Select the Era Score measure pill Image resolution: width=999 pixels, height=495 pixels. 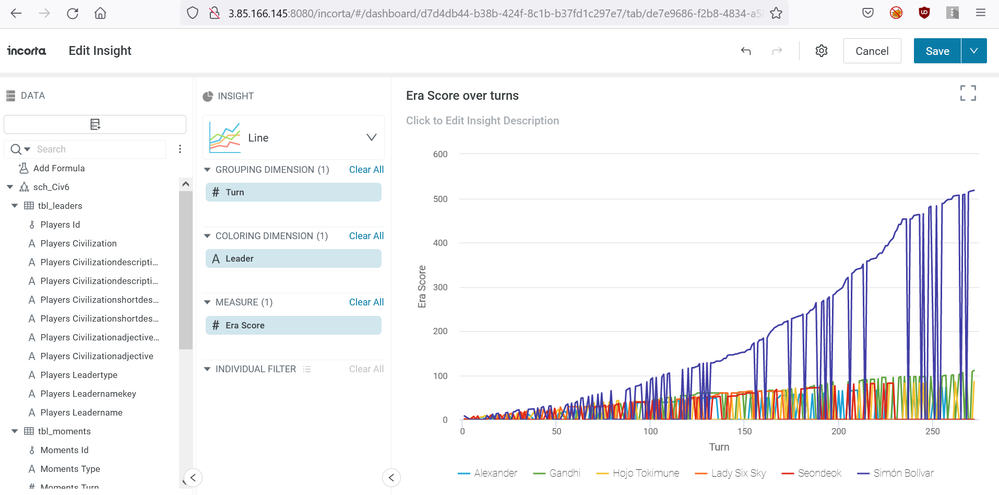(293, 325)
